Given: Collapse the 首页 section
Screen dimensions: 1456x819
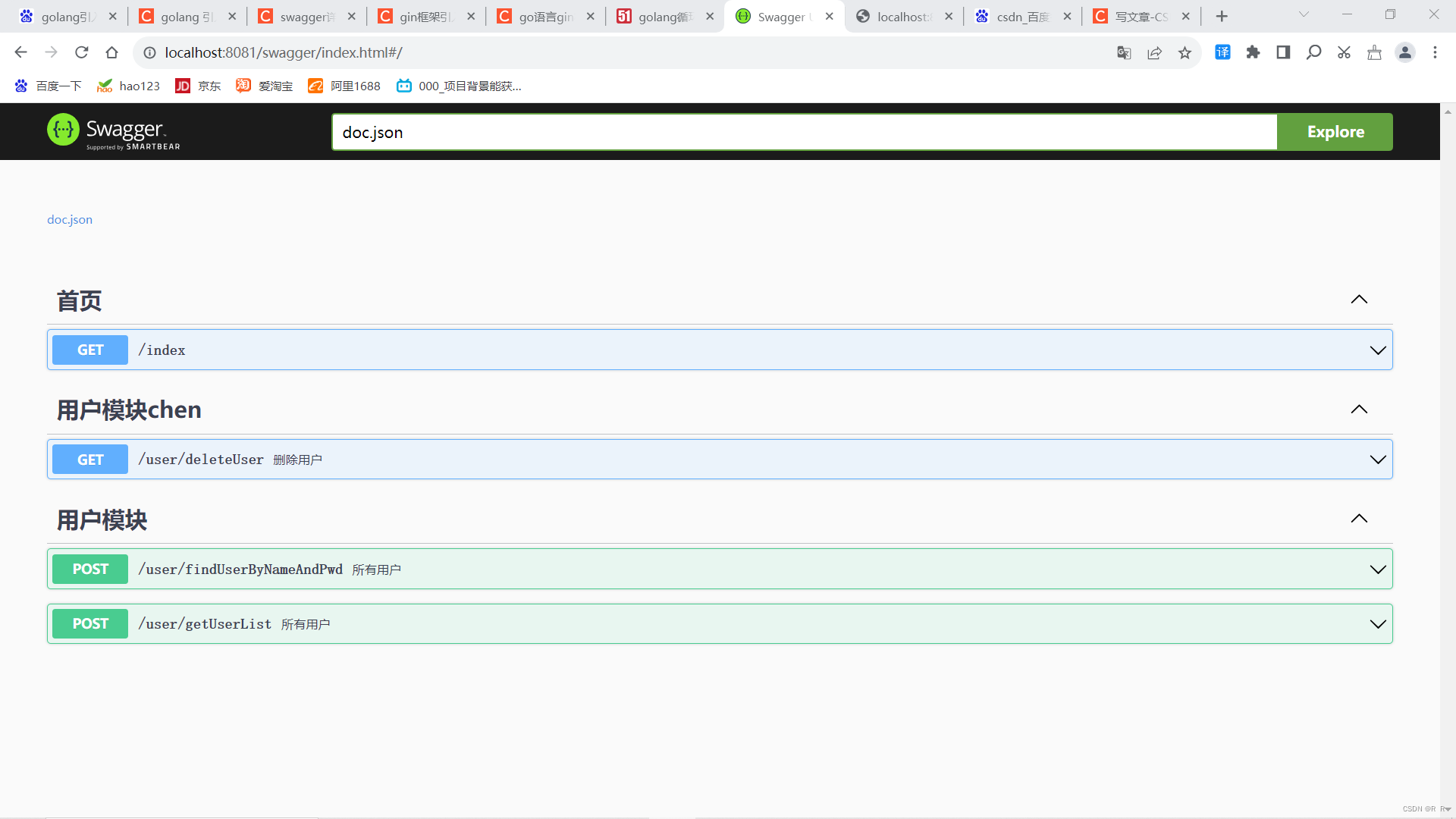Looking at the screenshot, I should pyautogui.click(x=1359, y=300).
